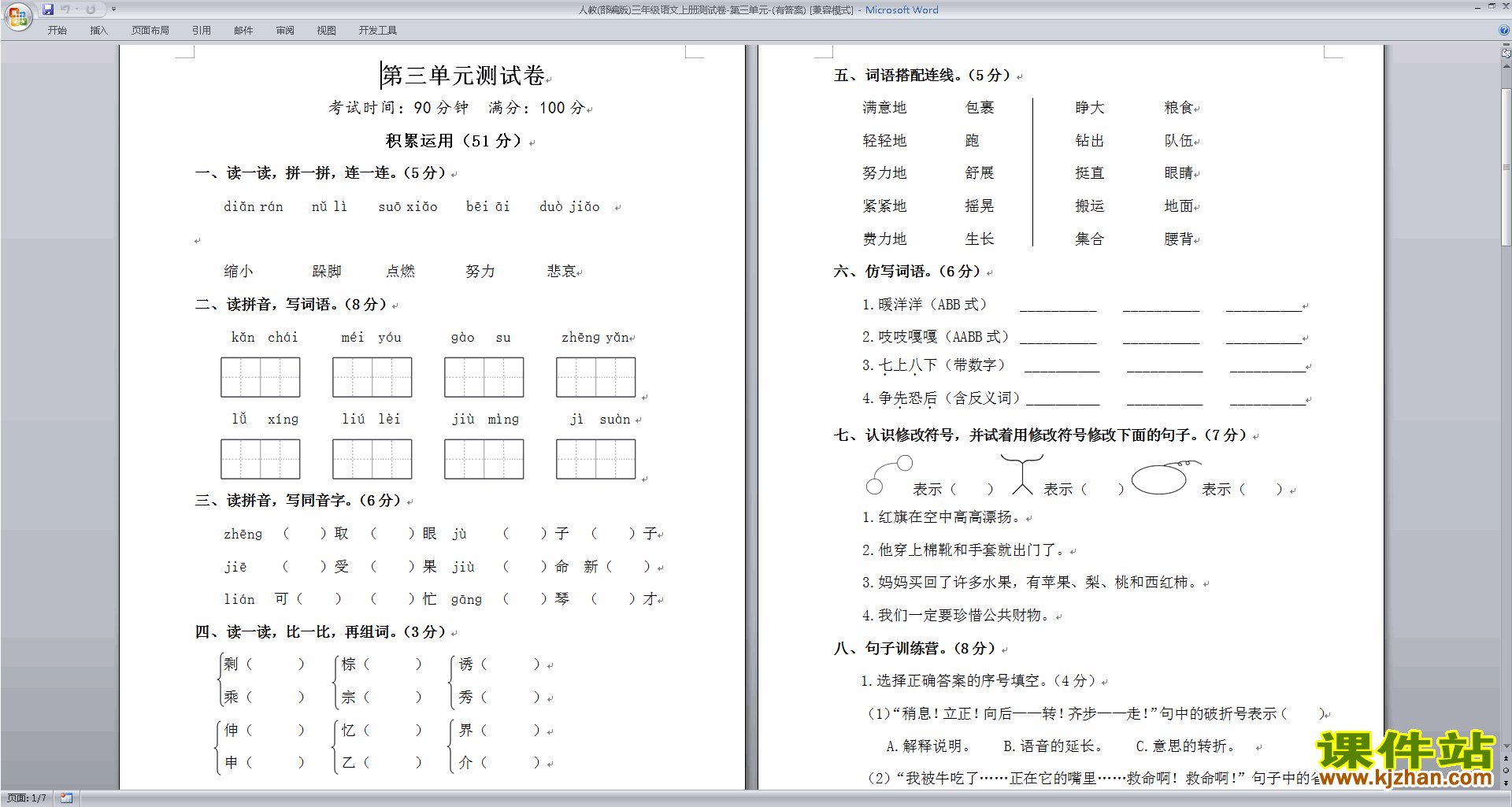Open the 开始 ribbon tab
Viewport: 1512px width, 807px height.
(57, 30)
